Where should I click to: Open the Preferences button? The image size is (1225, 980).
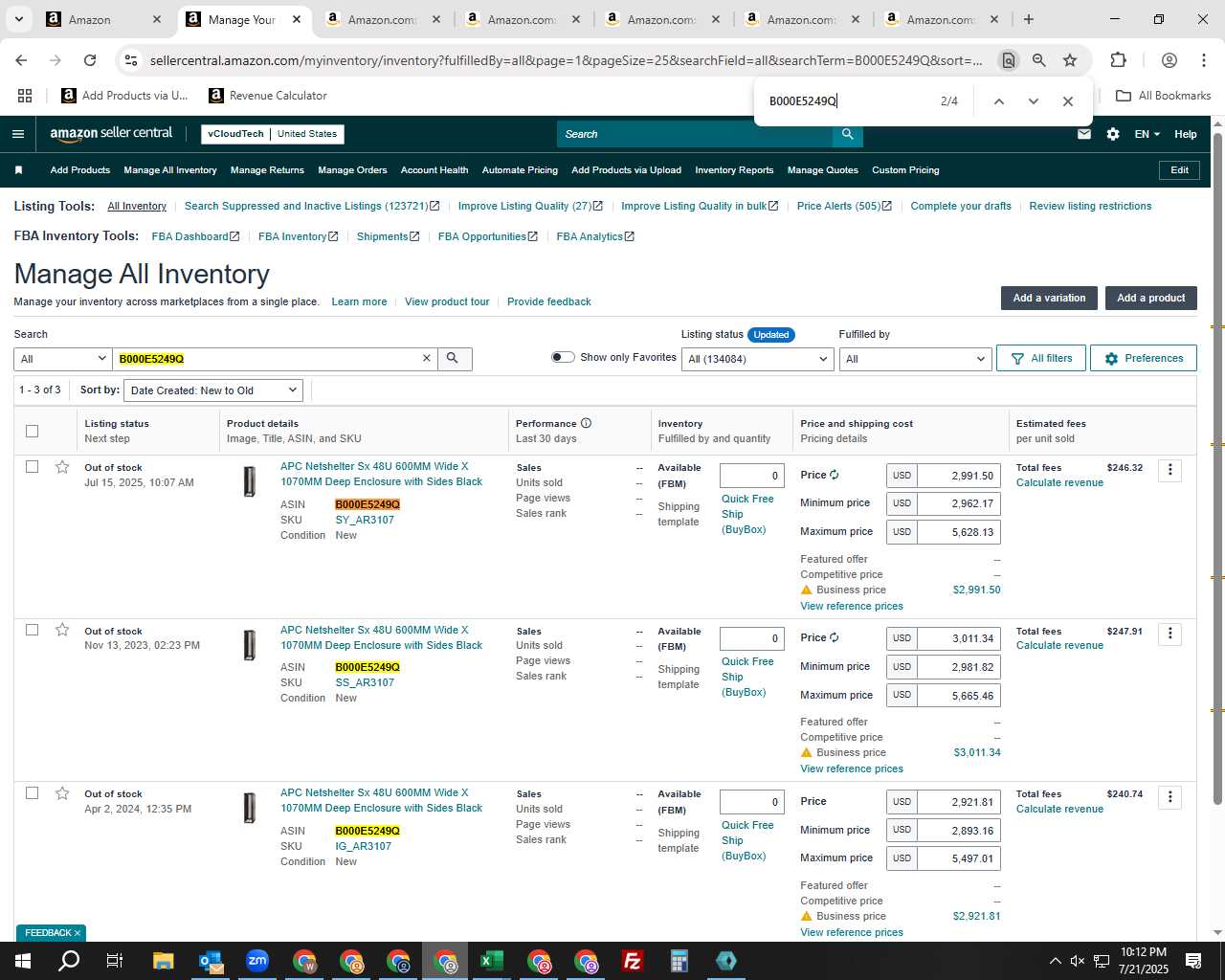[x=1144, y=358]
